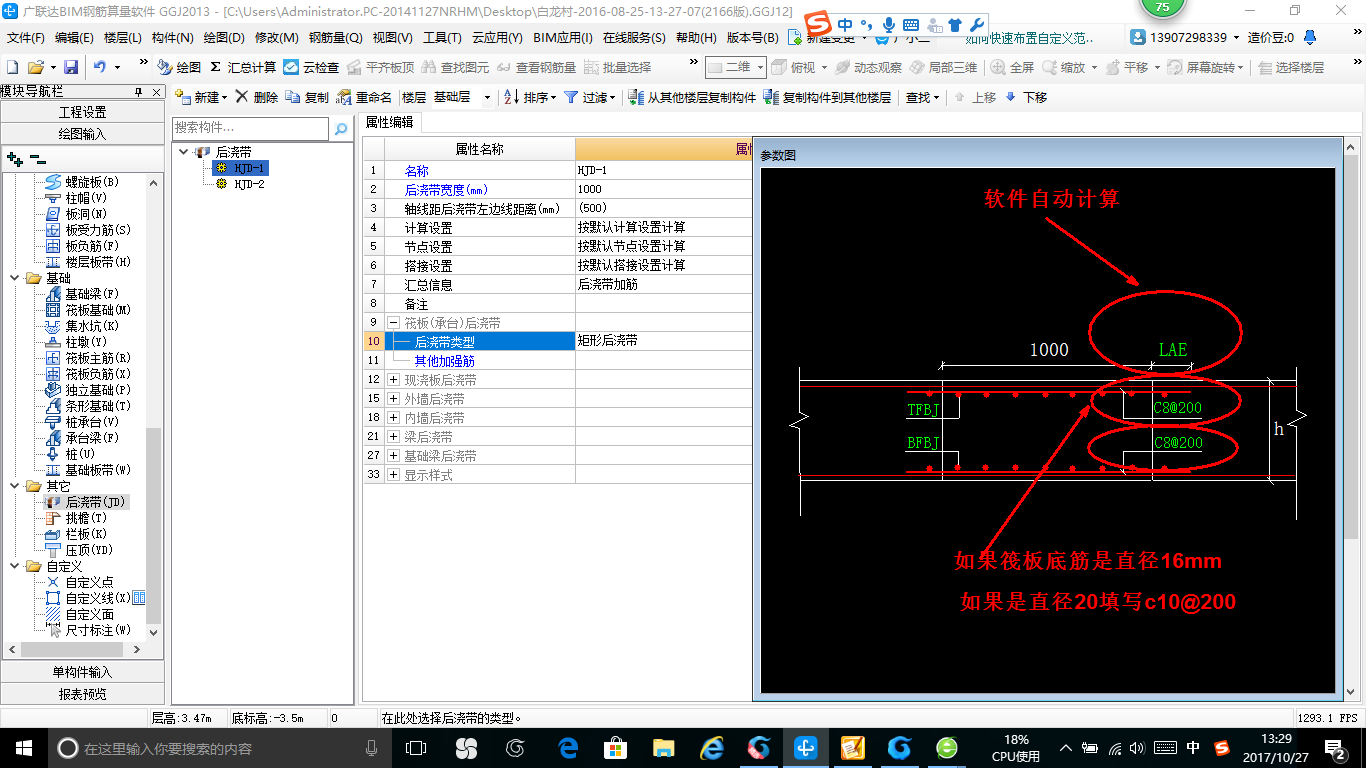Click the 搜索构件 search field
The image size is (1366, 768).
click(250, 128)
